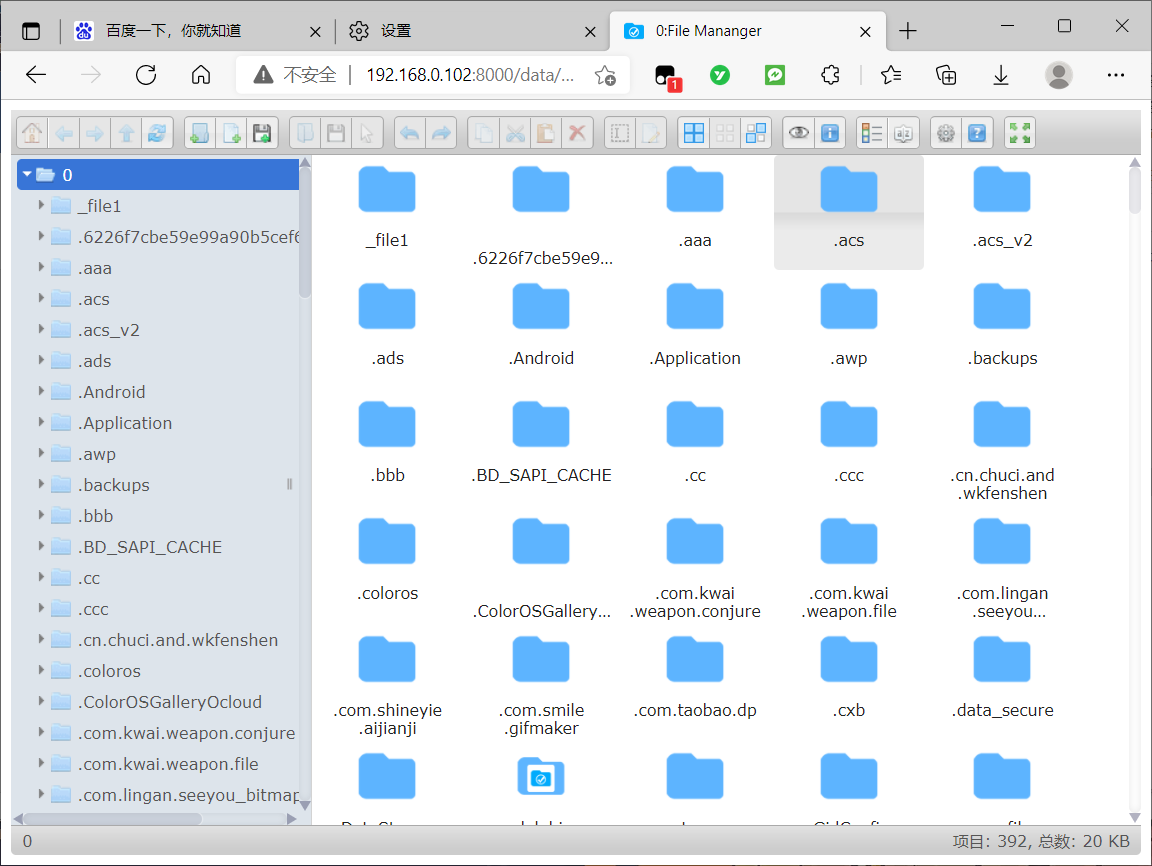
Task: Open file info with blue 'i' icon
Action: [x=829, y=133]
